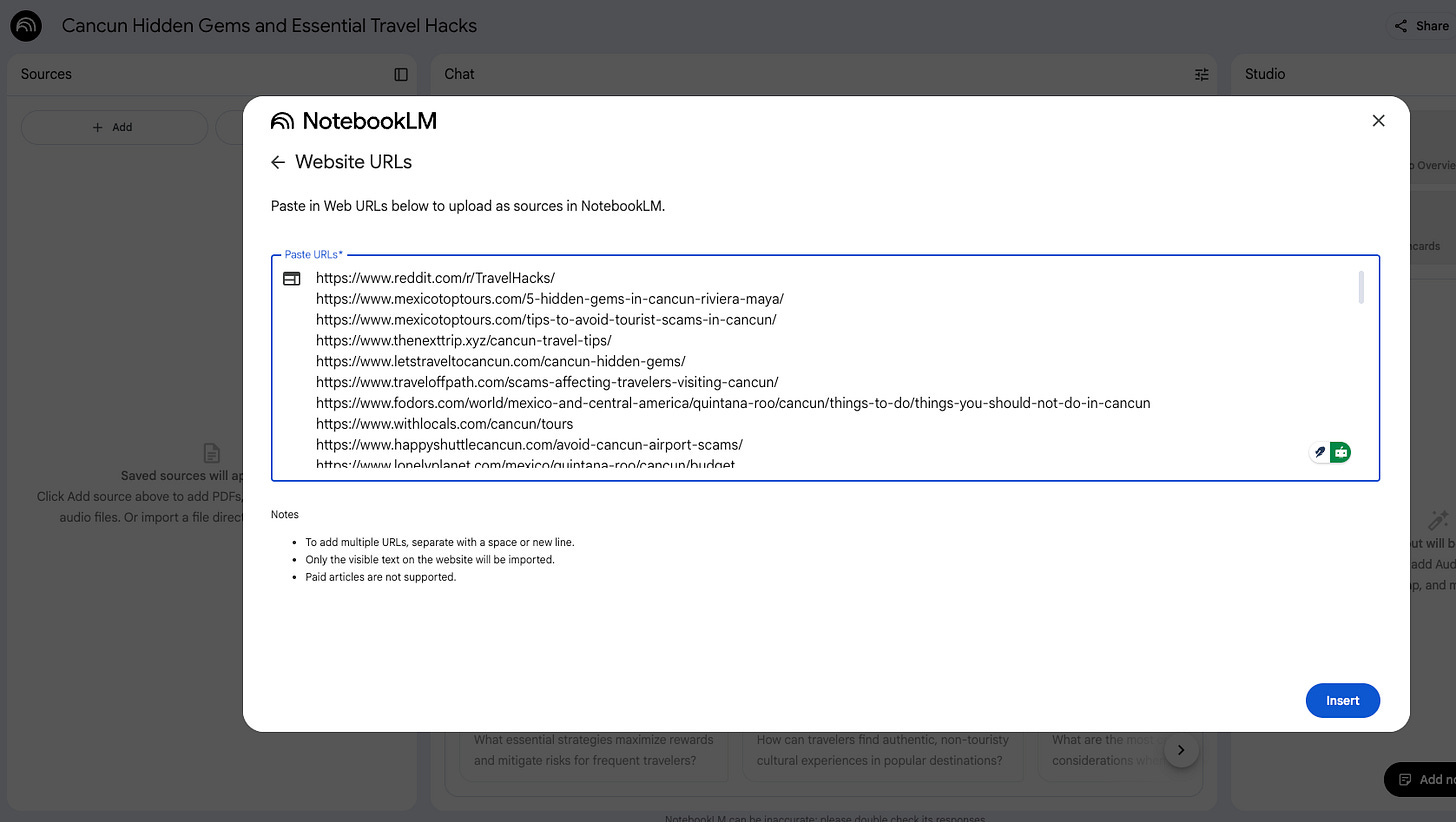Click the Studio panel heading
1456x822 pixels.
pos(1265,74)
